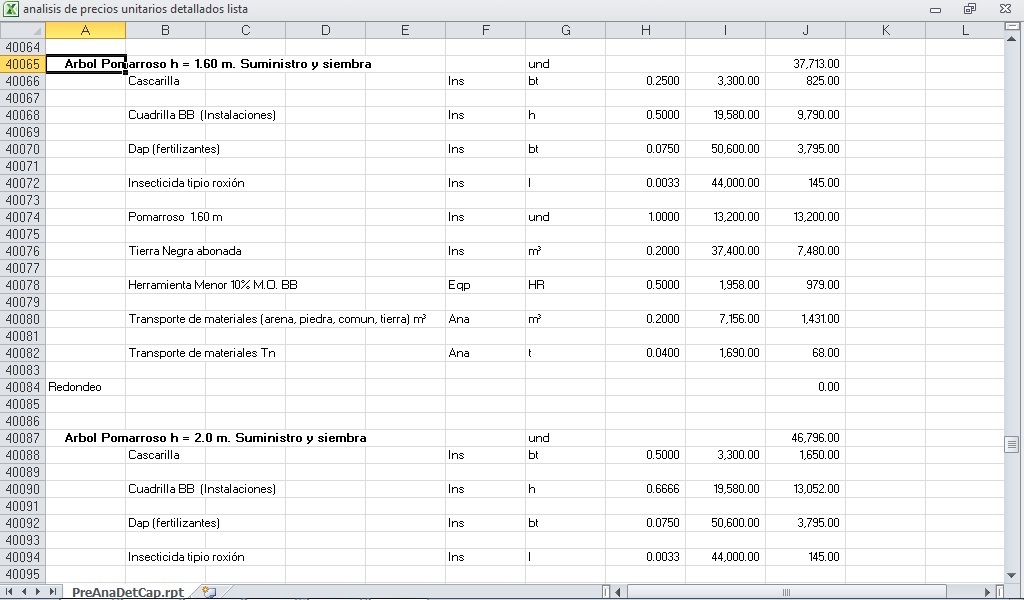The width and height of the screenshot is (1024, 600).
Task: Click the 'Herramienta Menor 10% M.O. BB' cell
Action: point(213,285)
